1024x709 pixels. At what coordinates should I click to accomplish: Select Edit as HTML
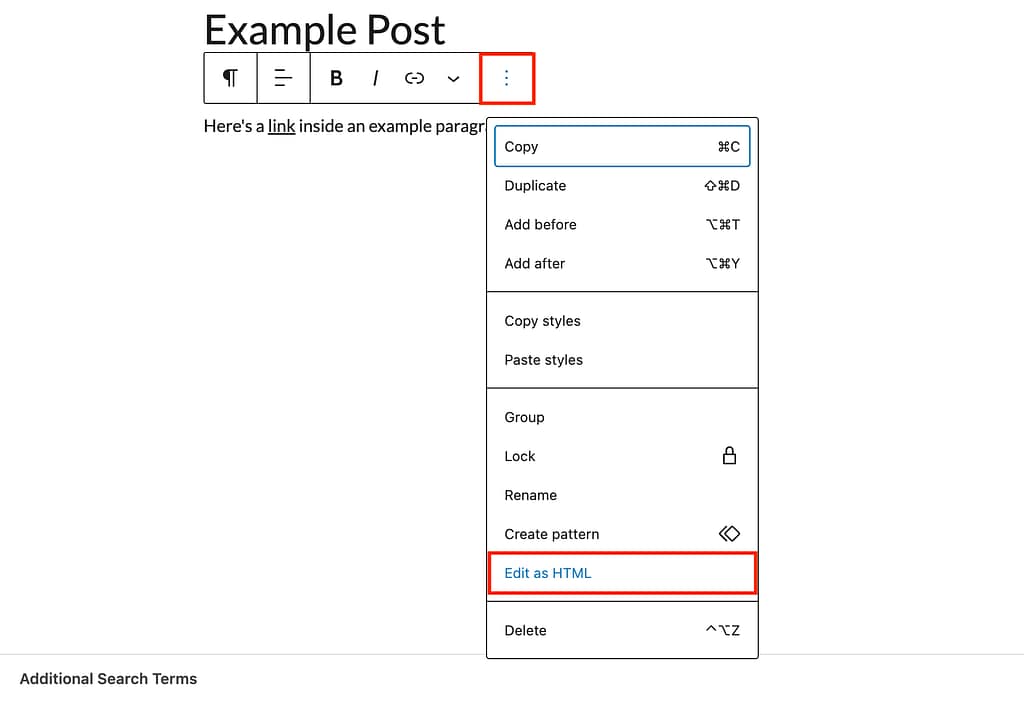(x=547, y=573)
